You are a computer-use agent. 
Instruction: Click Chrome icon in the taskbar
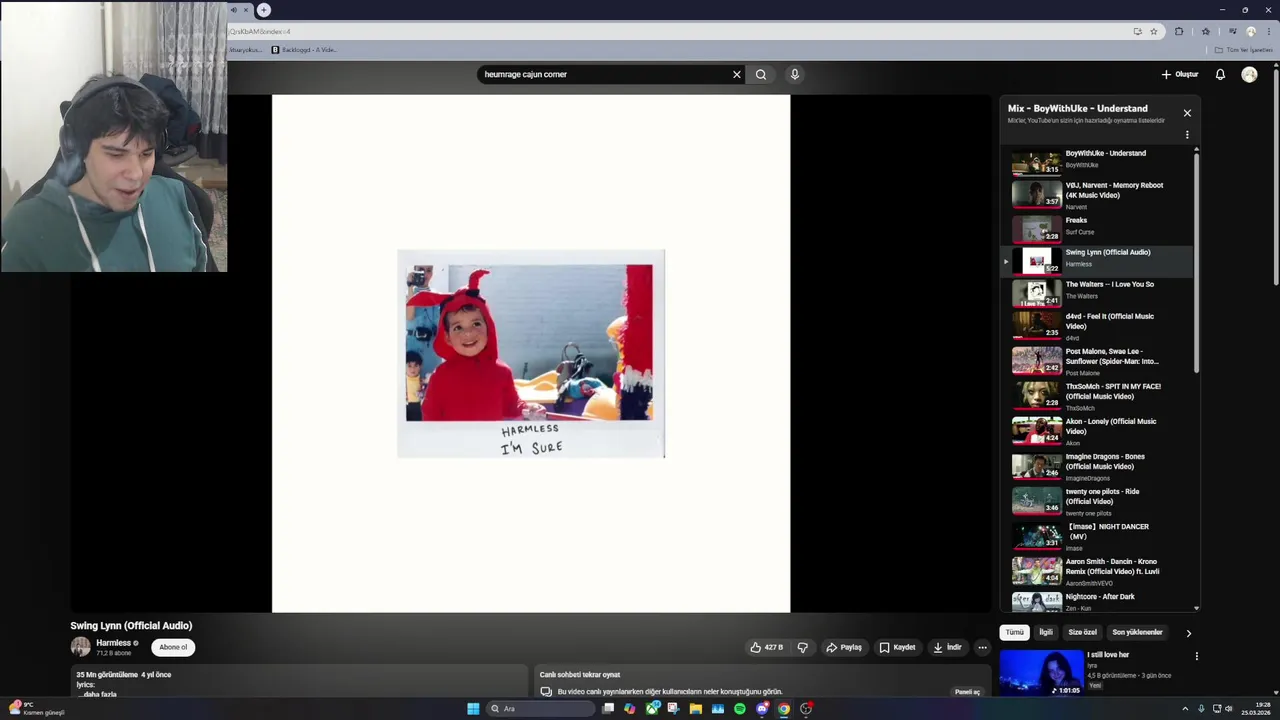[x=784, y=708]
